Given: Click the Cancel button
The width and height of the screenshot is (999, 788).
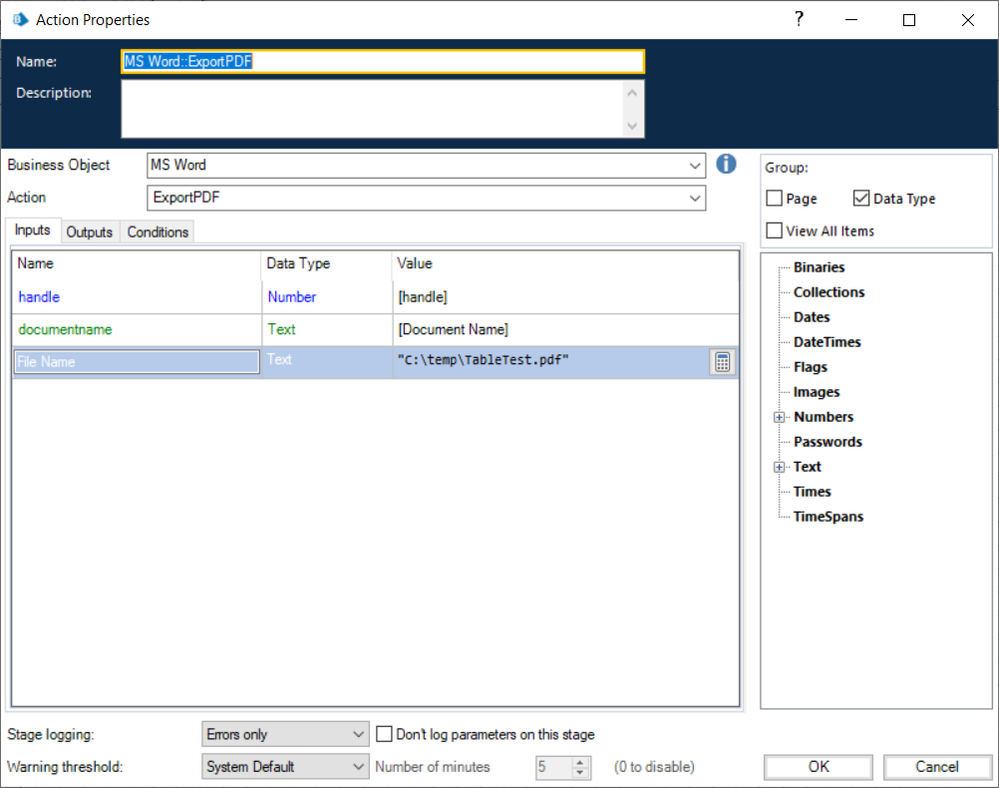Looking at the screenshot, I should [937, 767].
